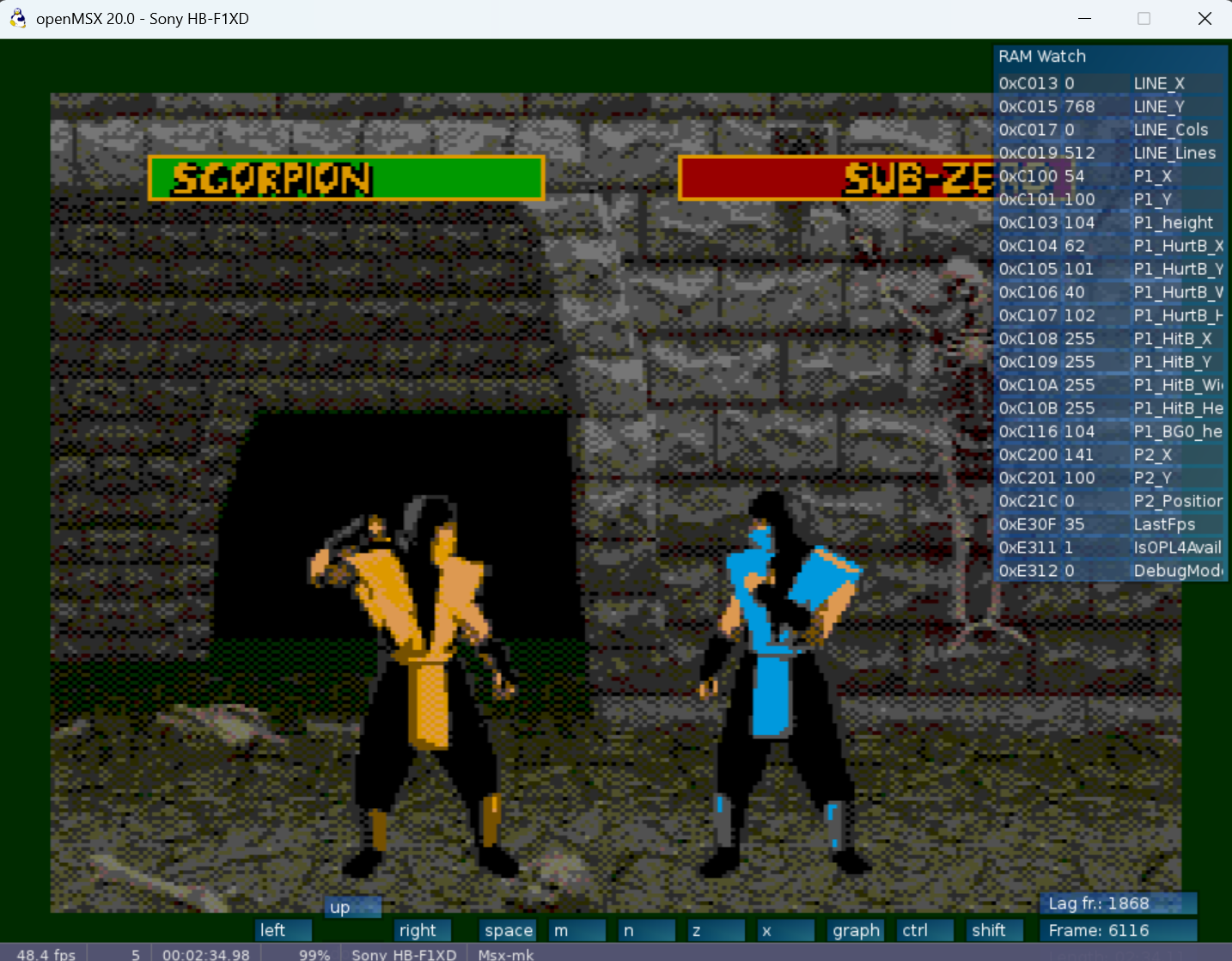The width and height of the screenshot is (1232, 961).
Task: Click the 'ctrl' key indicator
Action: [925, 930]
